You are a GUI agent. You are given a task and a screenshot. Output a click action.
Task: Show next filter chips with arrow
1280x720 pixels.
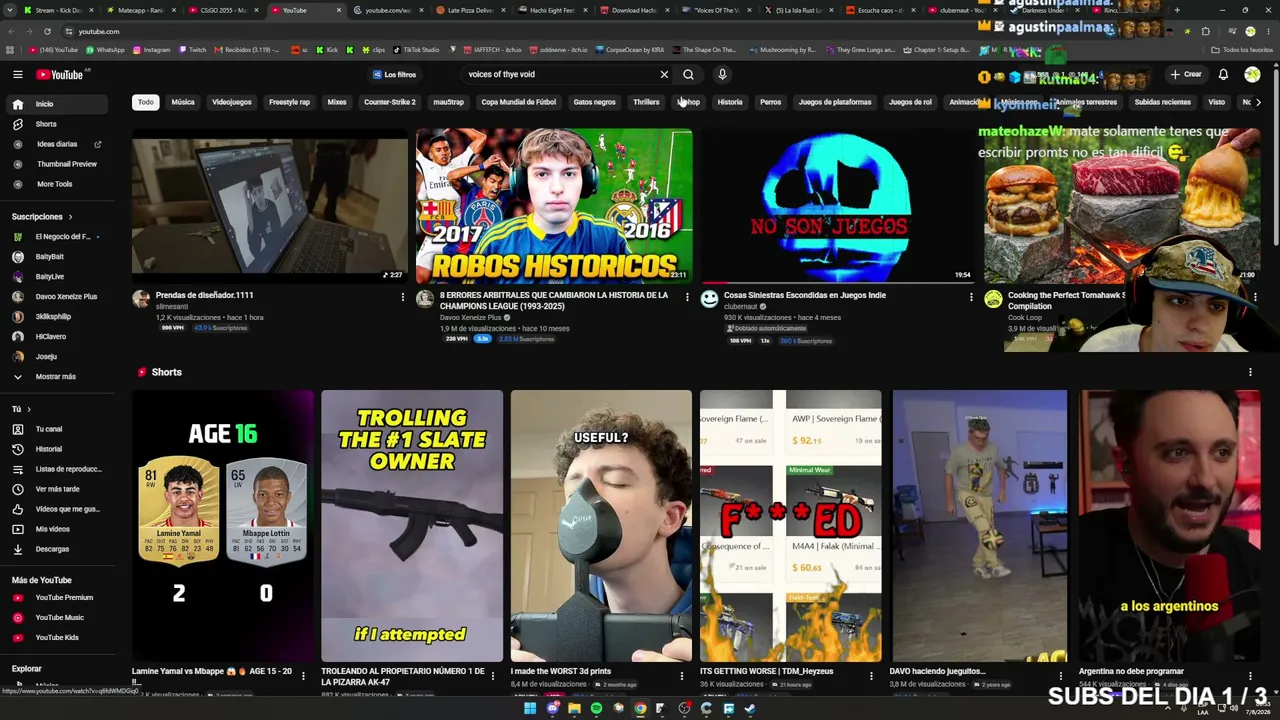pyautogui.click(x=1257, y=102)
